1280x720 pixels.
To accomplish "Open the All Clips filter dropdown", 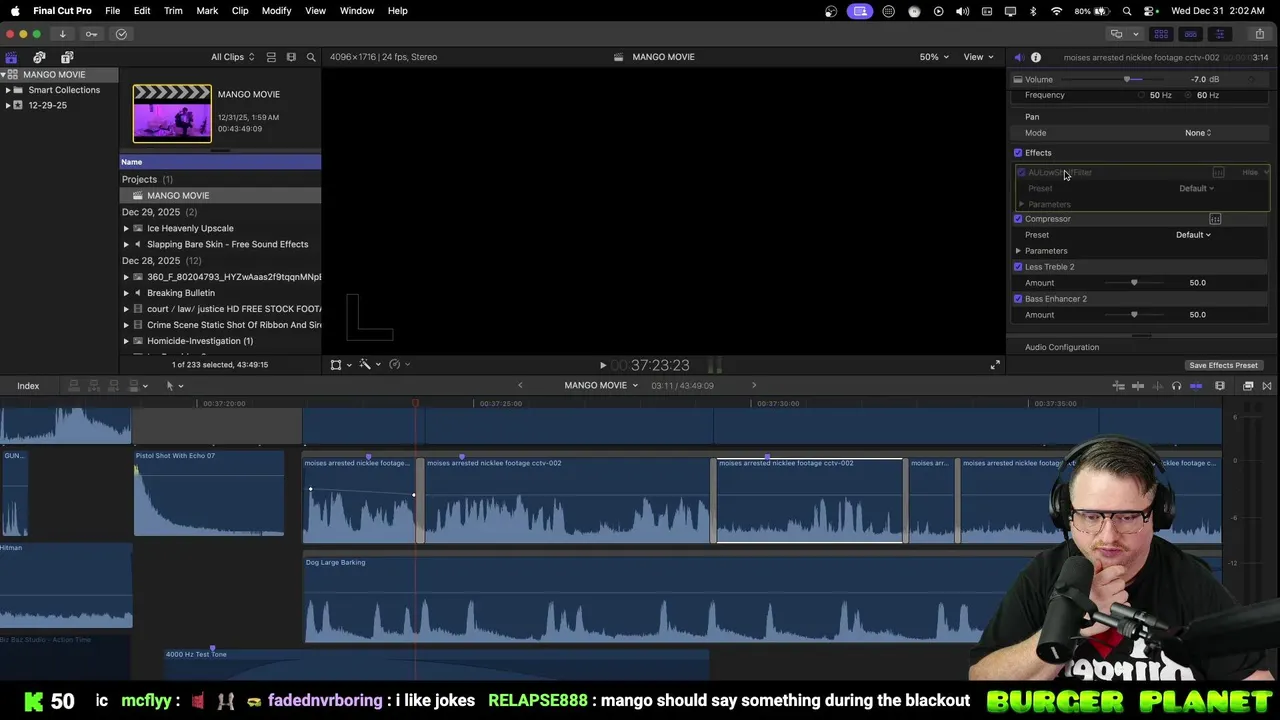I will click(233, 57).
